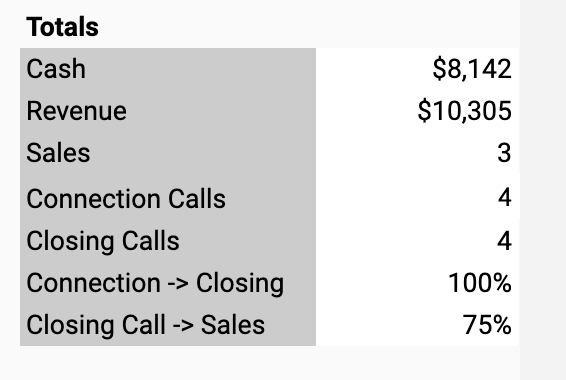Select the 100% conversion value cell

tap(418, 283)
